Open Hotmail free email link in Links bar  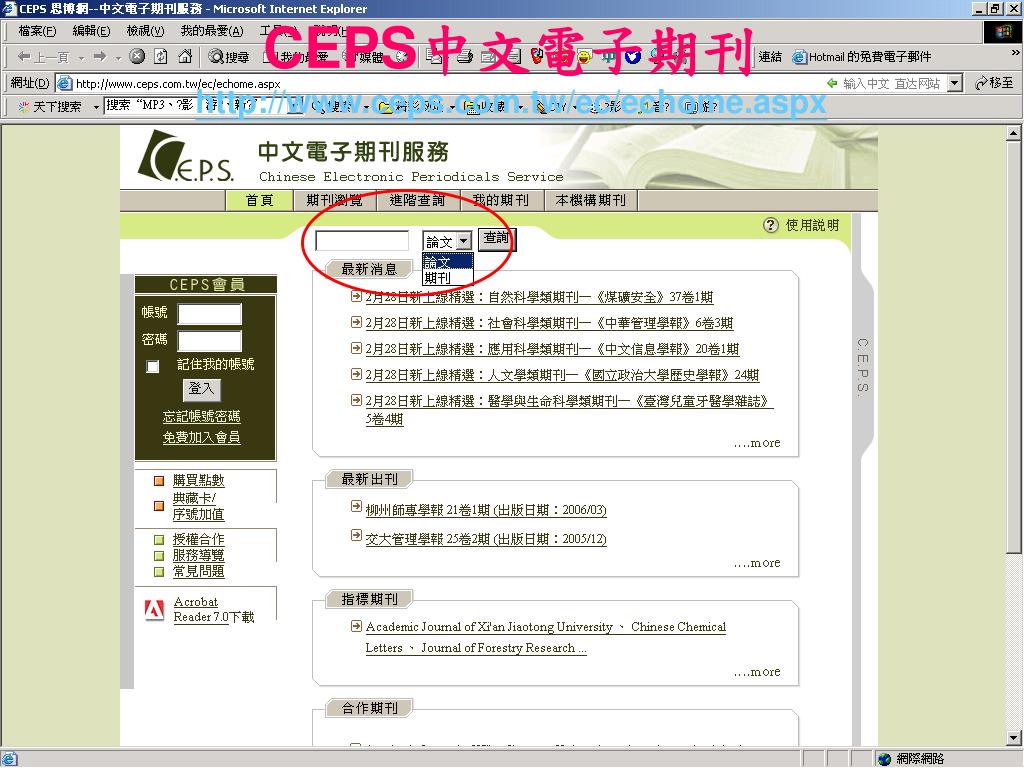tap(861, 57)
